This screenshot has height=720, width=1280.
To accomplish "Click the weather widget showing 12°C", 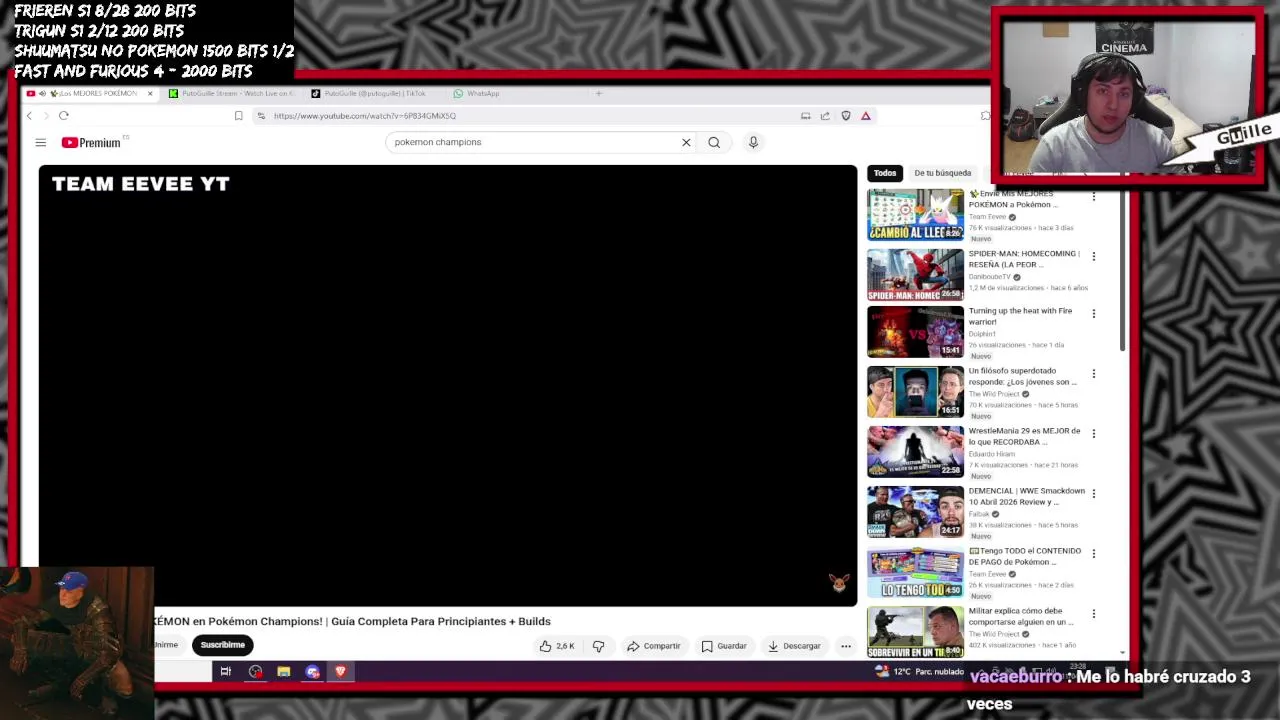I will click(x=919, y=672).
